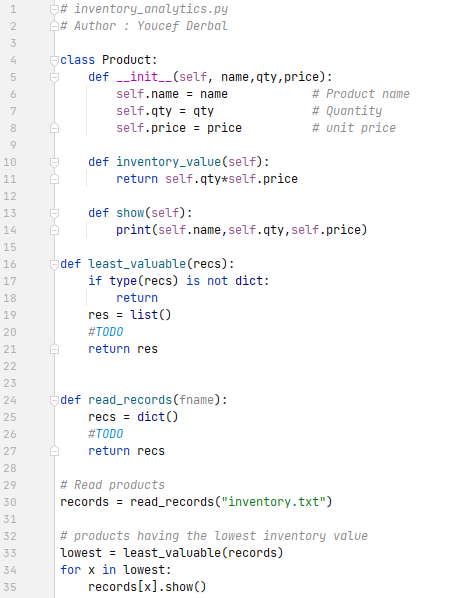Click the "recs = dict()" statement
The height and width of the screenshot is (598, 451).
(133, 417)
